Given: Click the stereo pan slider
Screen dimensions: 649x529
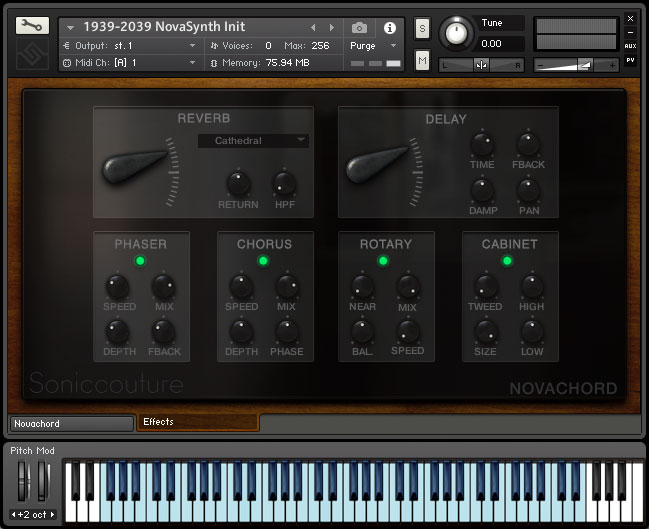Looking at the screenshot, I should tap(482, 65).
